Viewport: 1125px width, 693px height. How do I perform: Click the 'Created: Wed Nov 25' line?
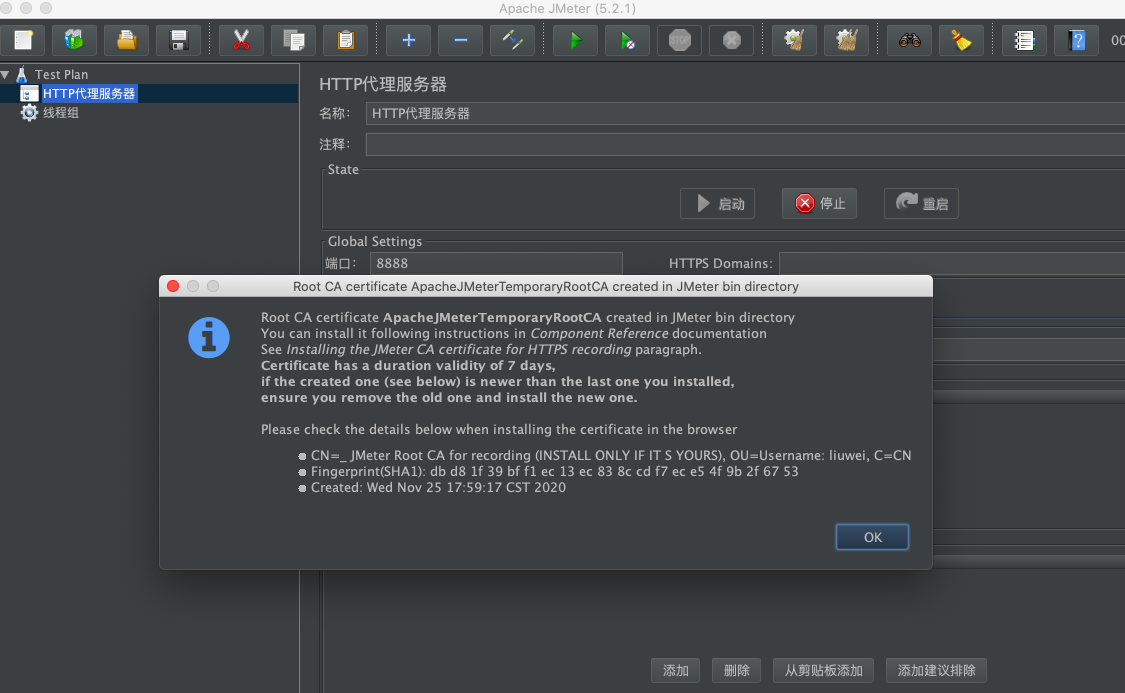click(x=438, y=488)
